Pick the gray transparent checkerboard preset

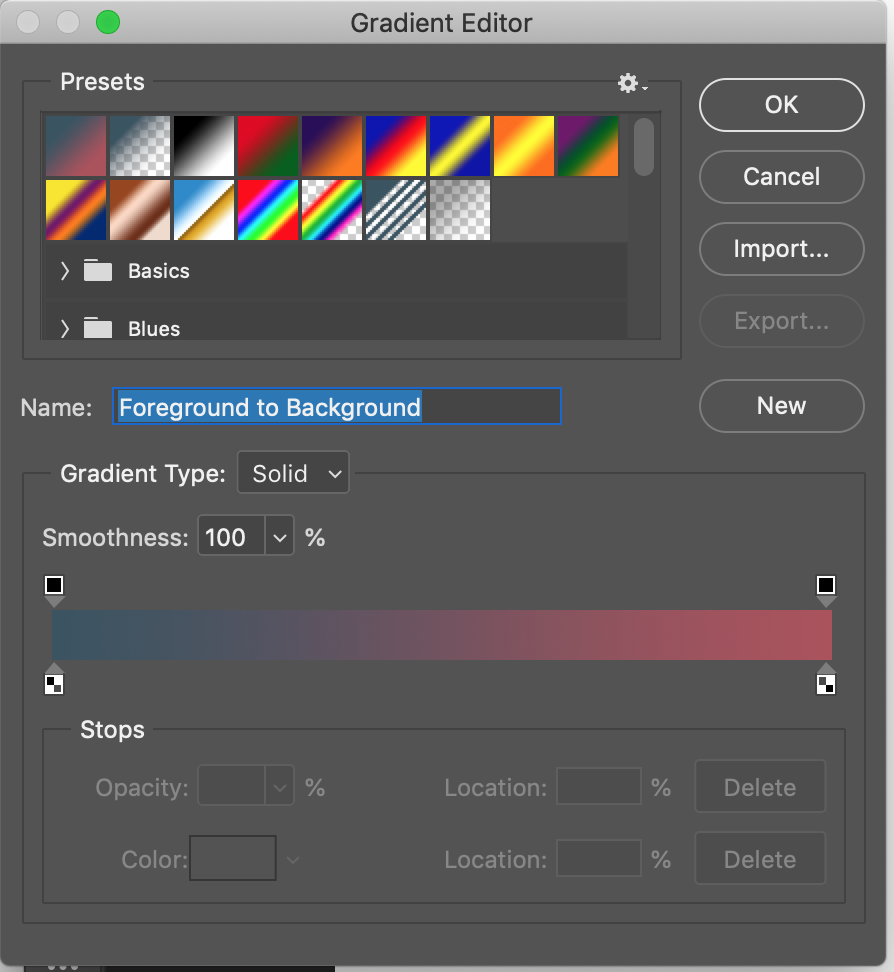pos(459,210)
